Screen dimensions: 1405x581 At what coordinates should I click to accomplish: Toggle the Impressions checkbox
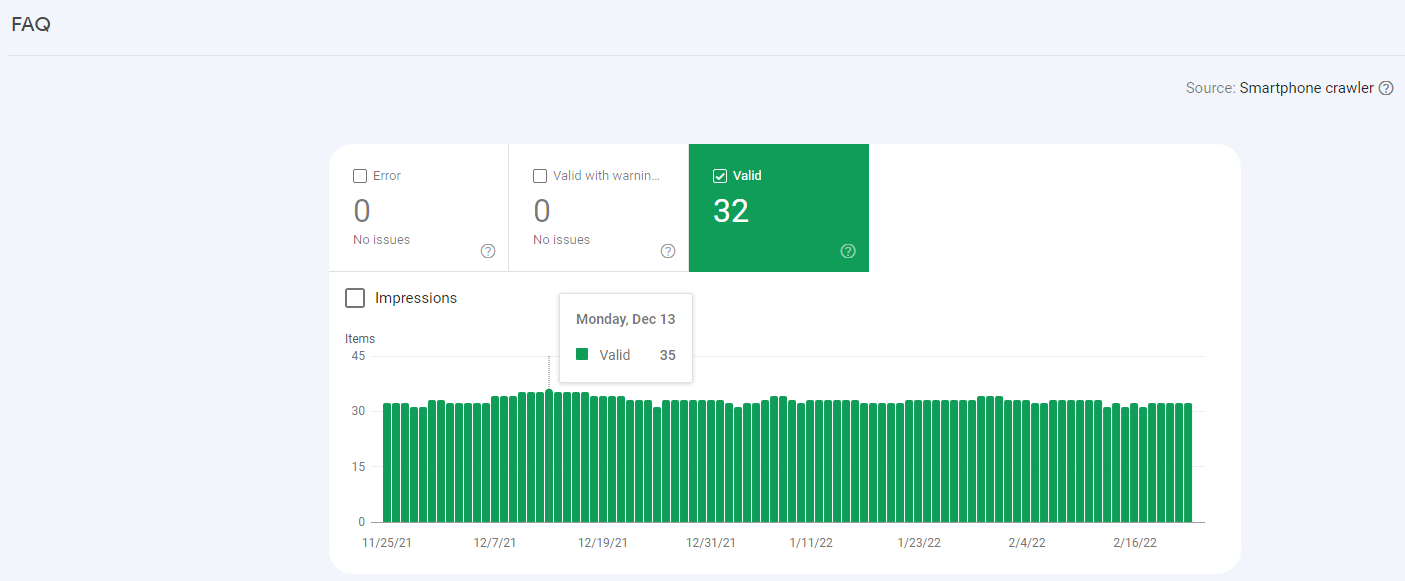coord(355,298)
